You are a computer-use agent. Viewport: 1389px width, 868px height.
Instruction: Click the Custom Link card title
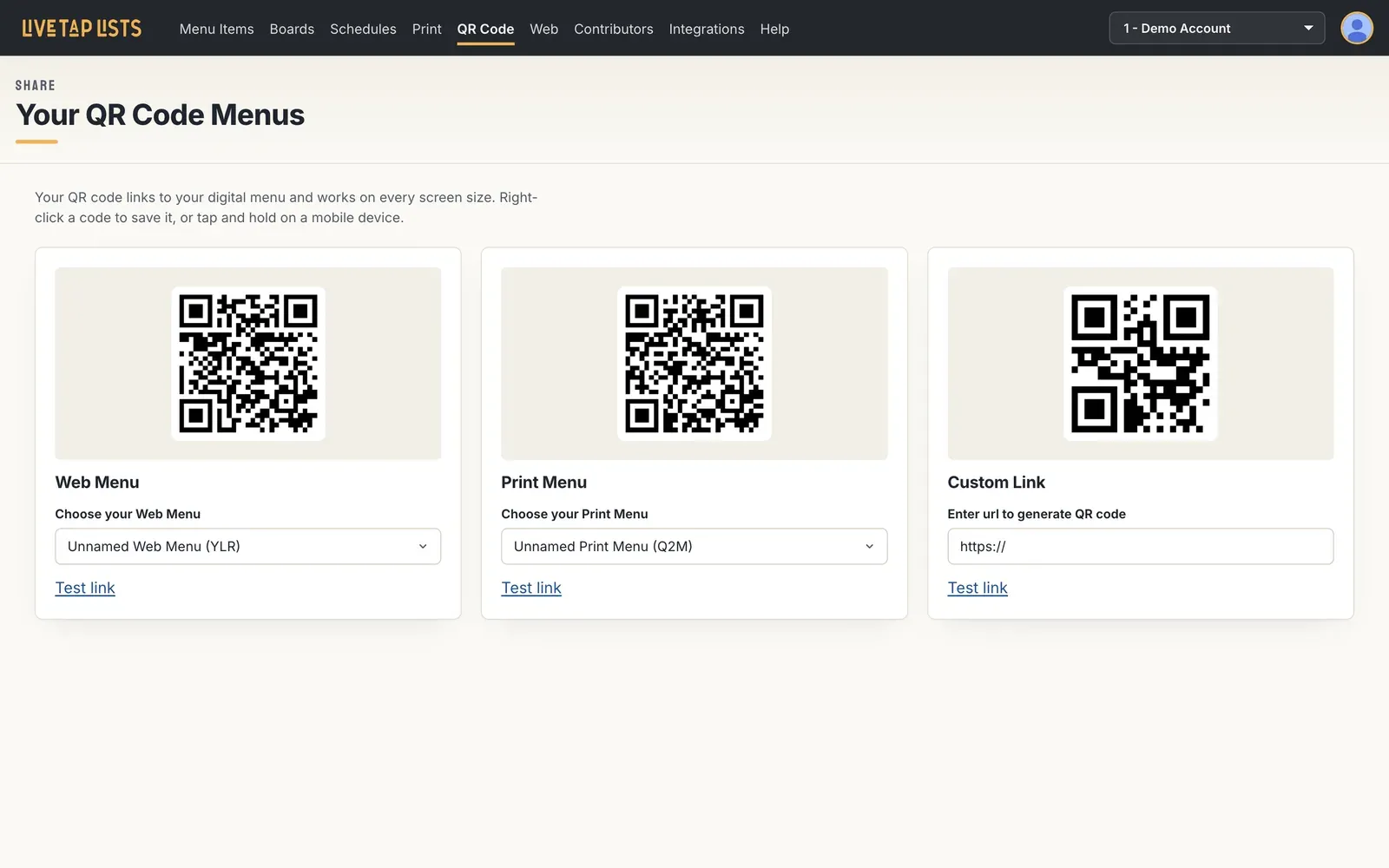click(997, 482)
